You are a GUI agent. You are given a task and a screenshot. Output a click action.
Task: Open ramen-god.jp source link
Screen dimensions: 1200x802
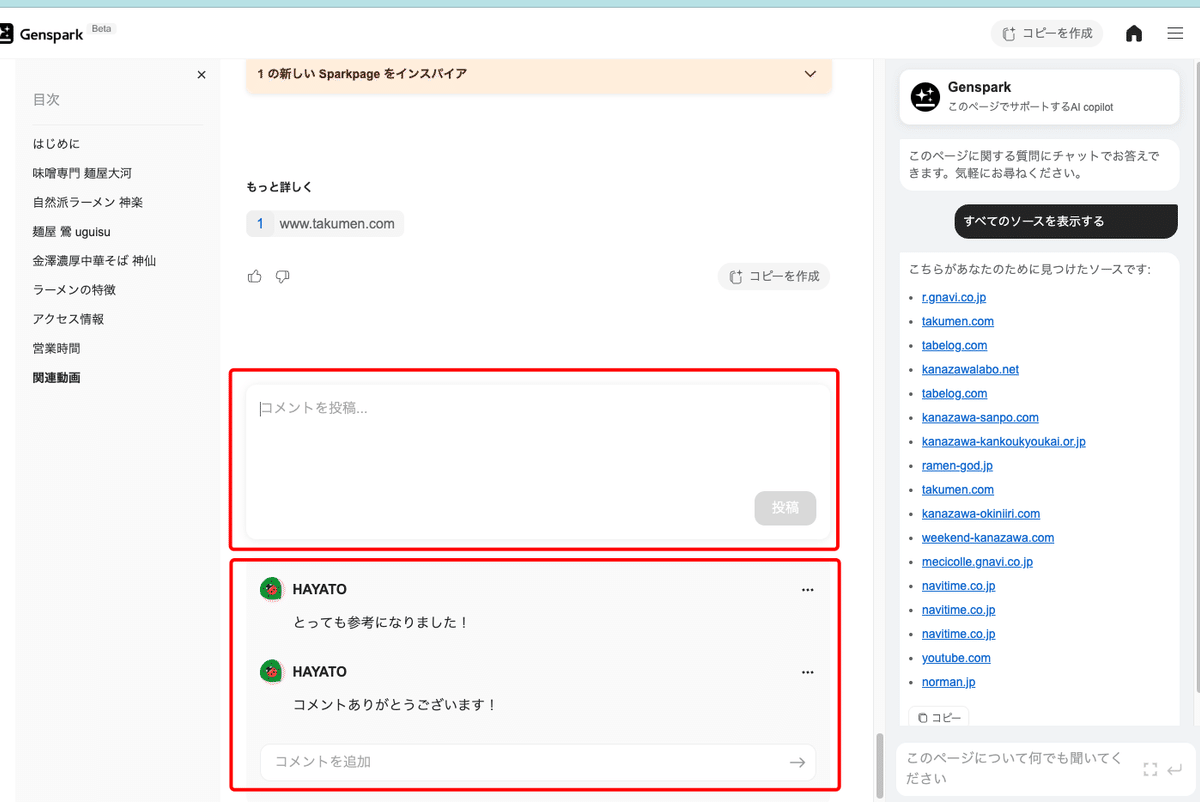point(957,465)
